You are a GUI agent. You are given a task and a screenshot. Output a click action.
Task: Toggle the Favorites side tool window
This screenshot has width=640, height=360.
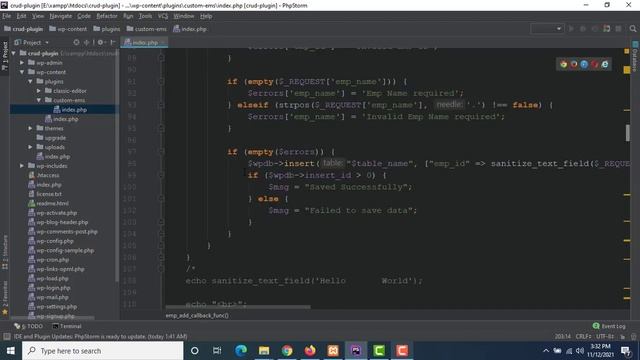coord(5,298)
